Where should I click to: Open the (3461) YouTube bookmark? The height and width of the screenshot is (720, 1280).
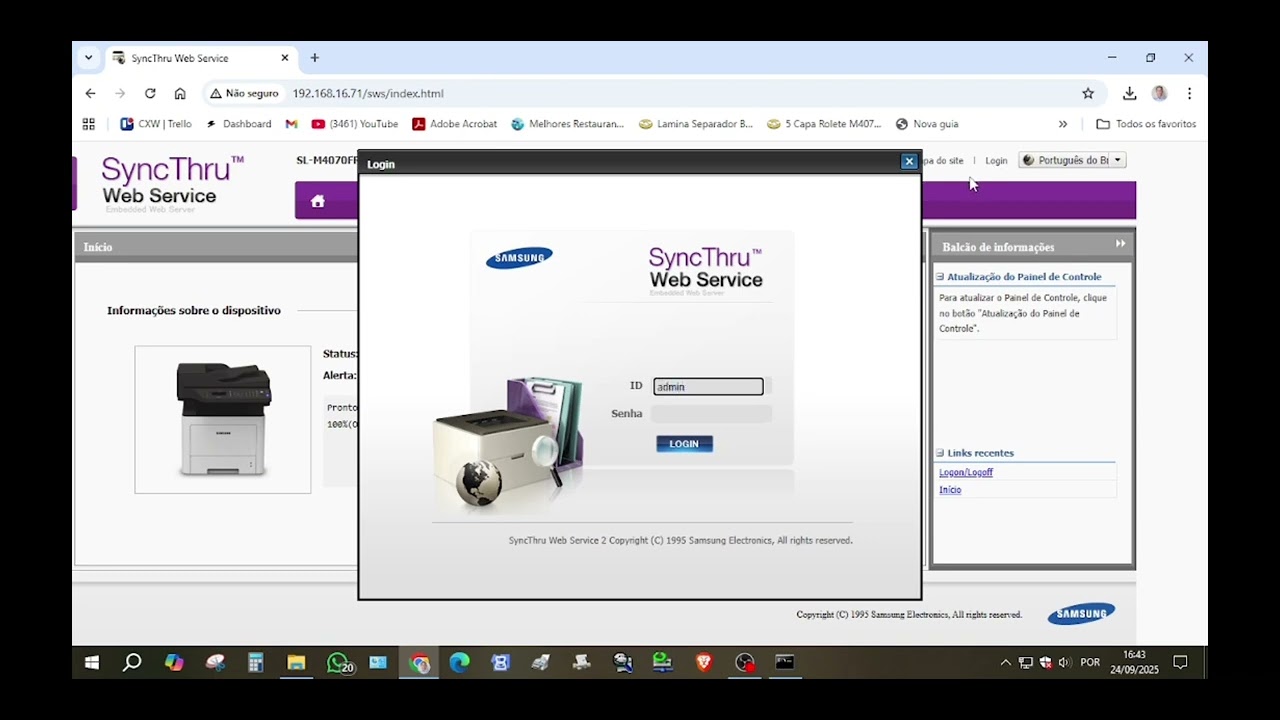pyautogui.click(x=355, y=124)
